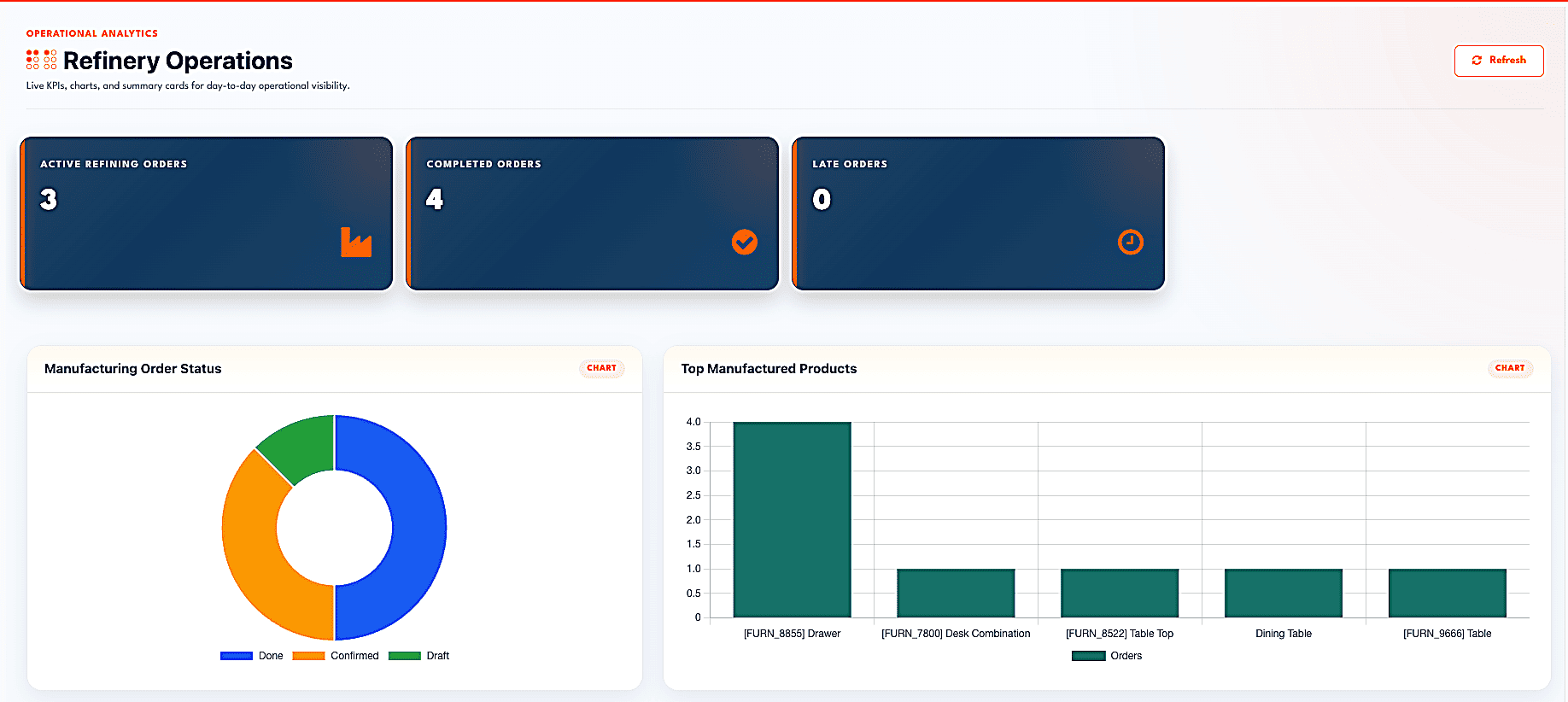Click the Manufacturing Order Status title
Screen dimensions: 1568x702
(133, 369)
